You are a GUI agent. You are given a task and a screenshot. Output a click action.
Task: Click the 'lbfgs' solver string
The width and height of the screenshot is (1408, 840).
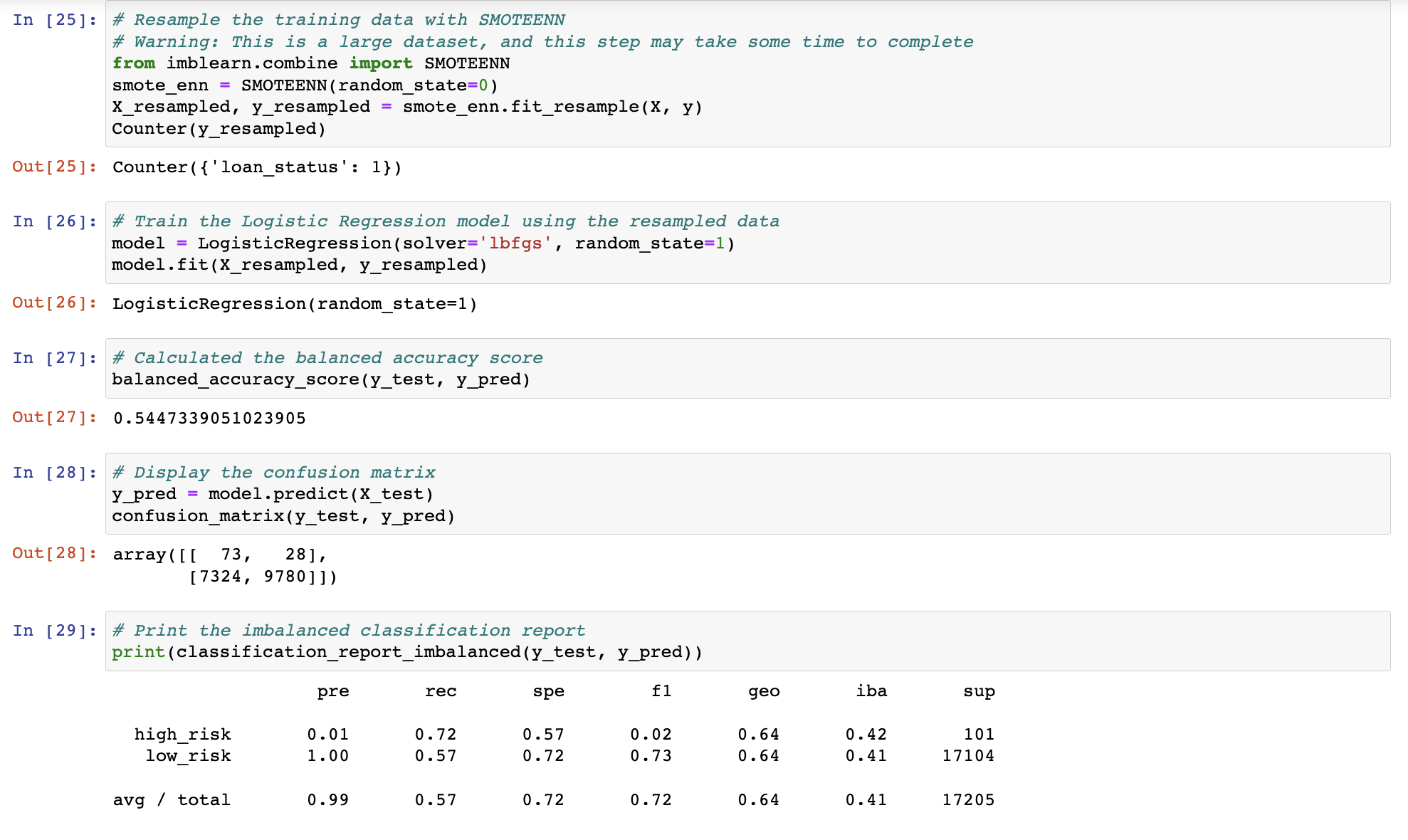click(x=515, y=243)
